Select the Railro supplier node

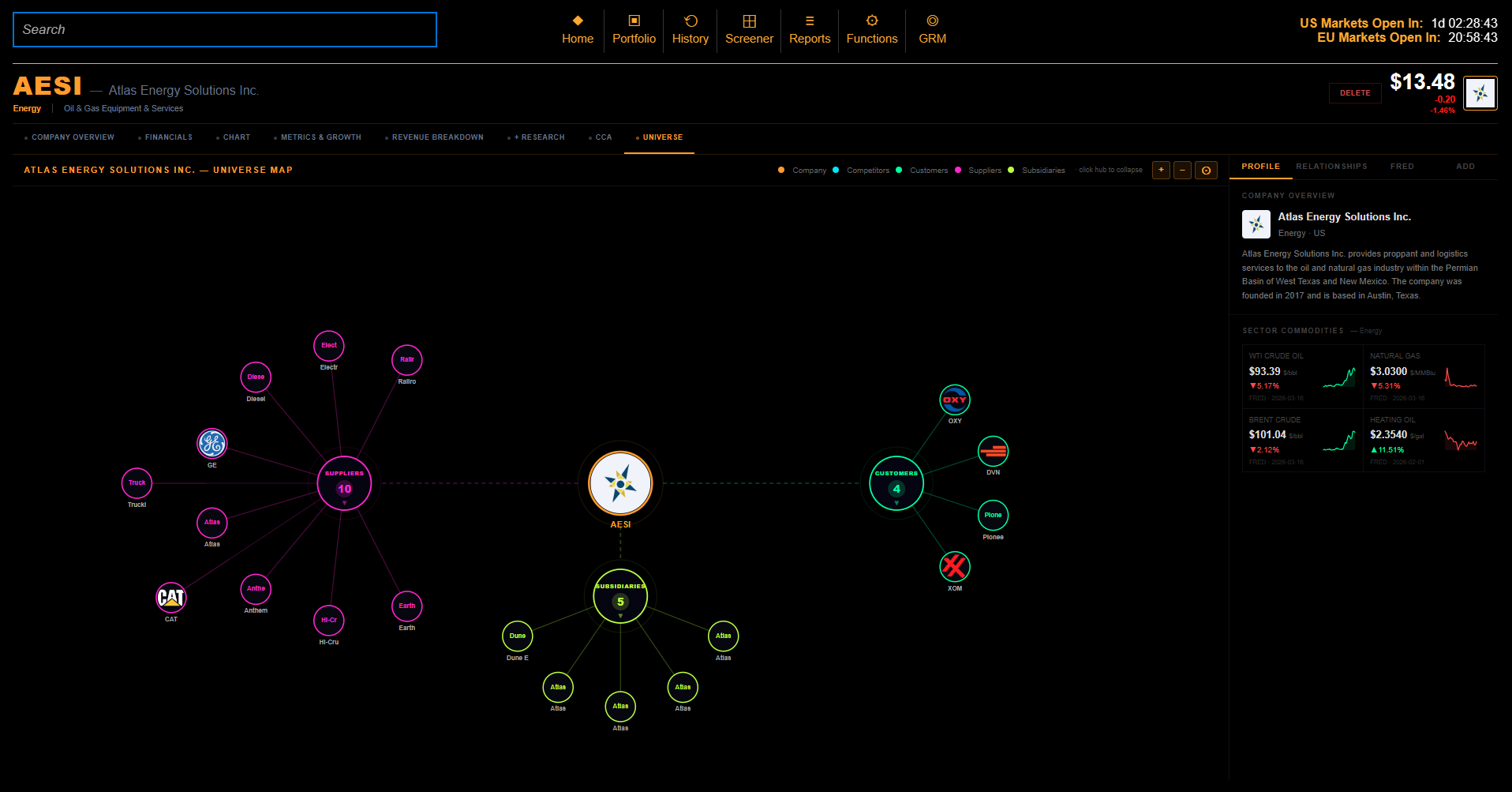[407, 359]
